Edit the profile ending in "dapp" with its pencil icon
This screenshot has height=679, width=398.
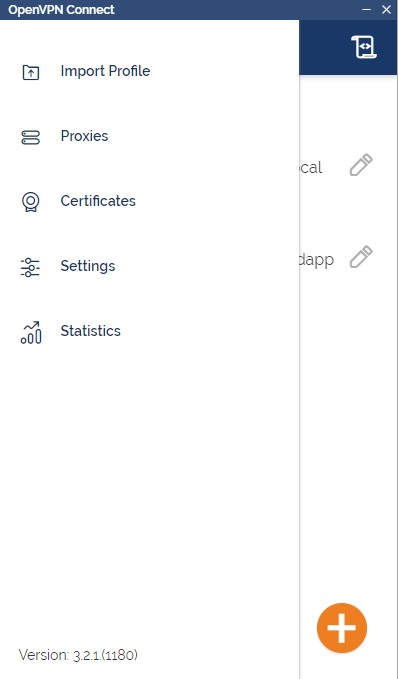(361, 257)
